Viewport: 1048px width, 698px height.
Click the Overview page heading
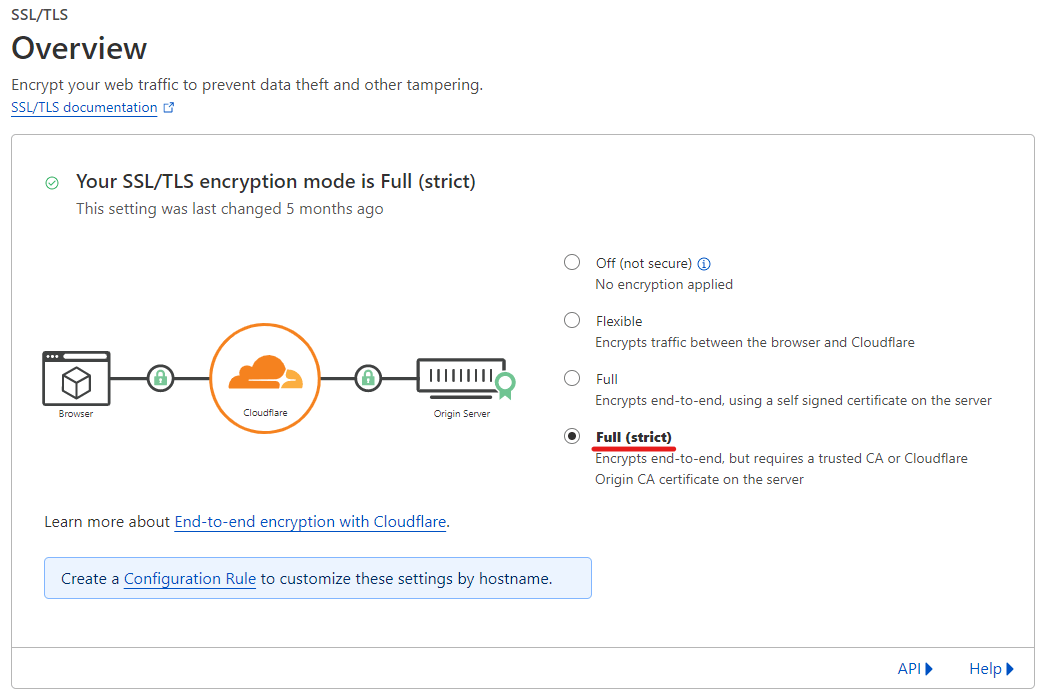pyautogui.click(x=78, y=47)
